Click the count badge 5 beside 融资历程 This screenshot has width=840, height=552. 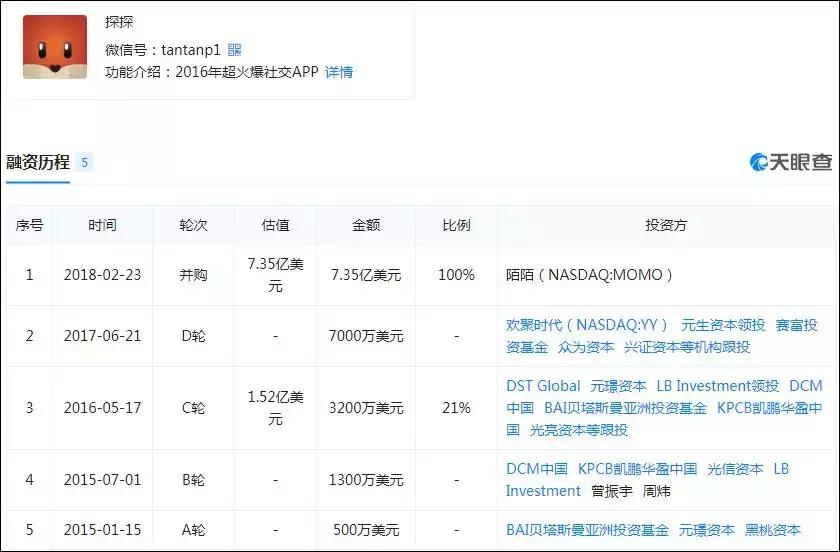tap(84, 162)
